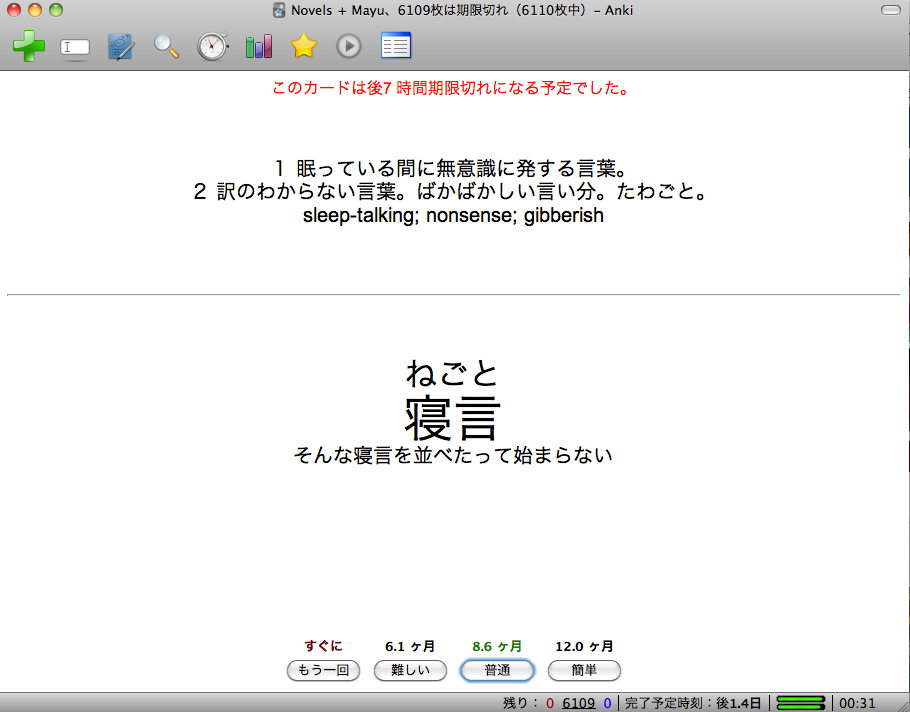Open the bar chart statistics icon
Viewport: 910px width, 712px height.
click(x=259, y=46)
